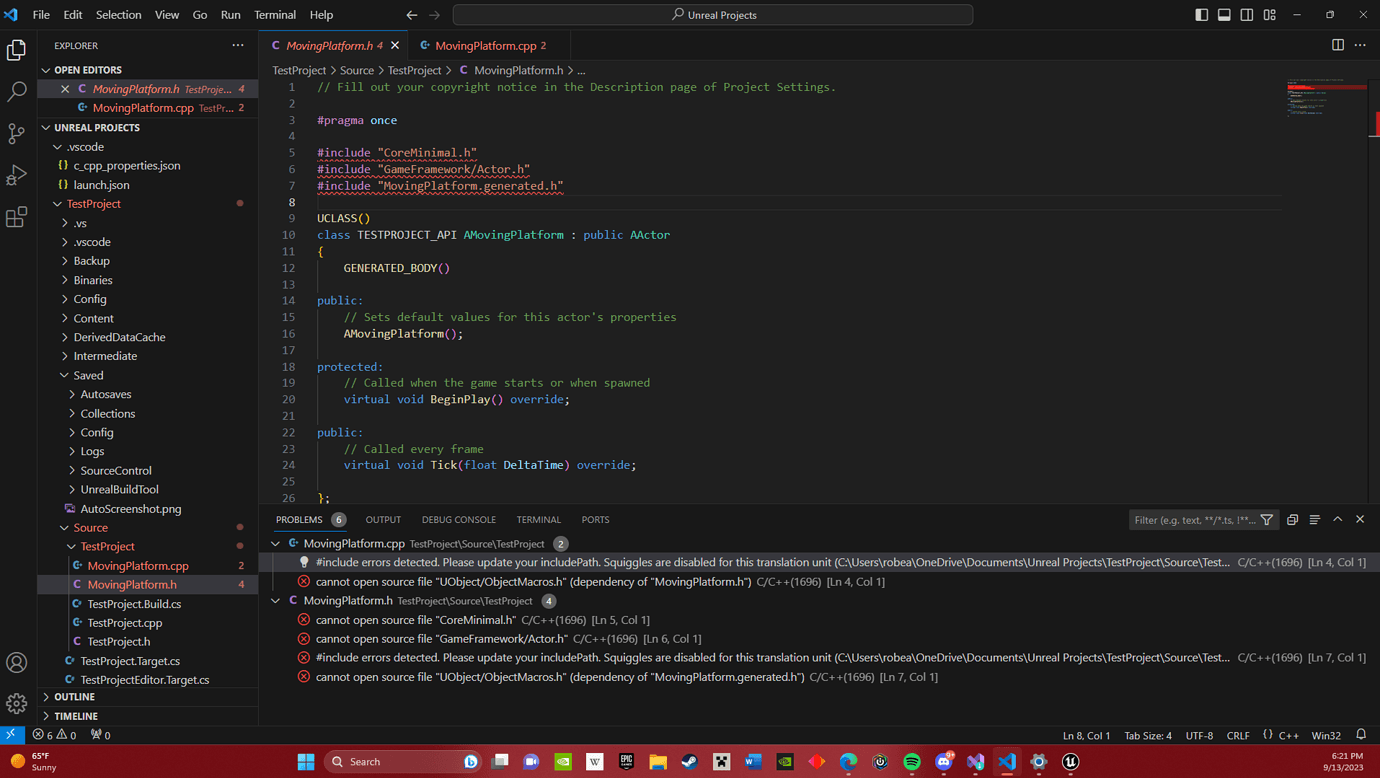Open the Terminal menu

274,14
